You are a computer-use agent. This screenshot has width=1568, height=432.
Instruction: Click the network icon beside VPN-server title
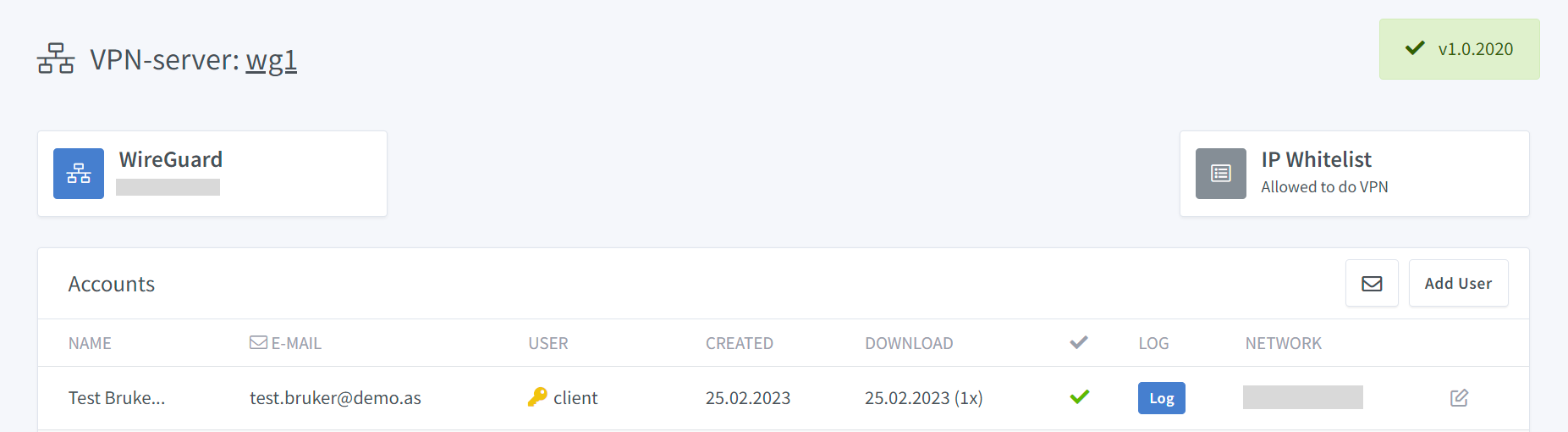pos(56,58)
